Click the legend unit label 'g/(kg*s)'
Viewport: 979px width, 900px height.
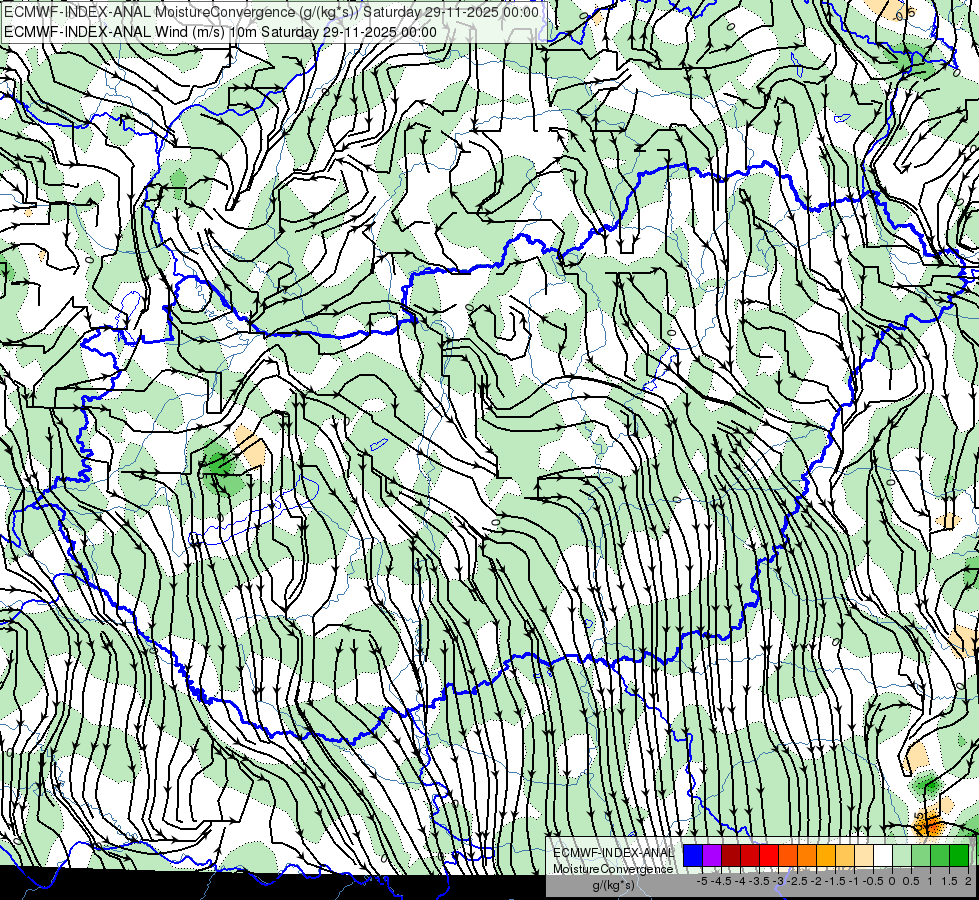(614, 885)
